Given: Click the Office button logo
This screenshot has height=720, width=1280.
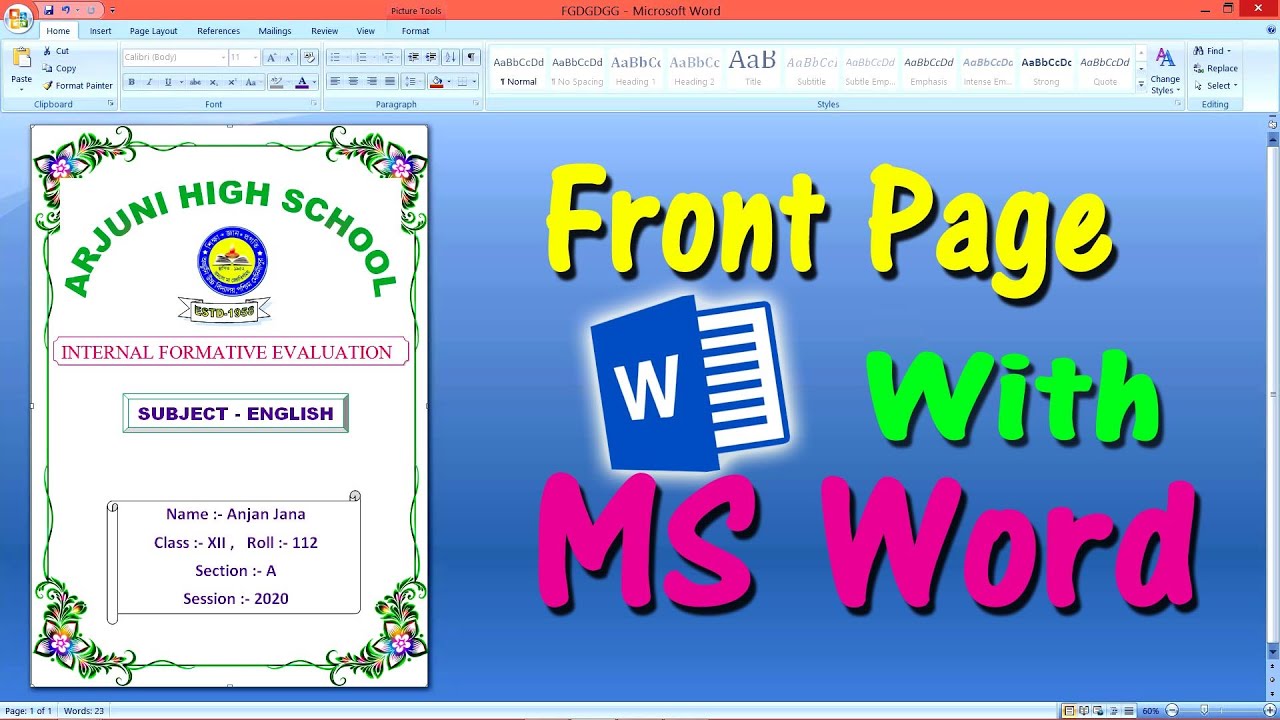Looking at the screenshot, I should pyautogui.click(x=18, y=18).
